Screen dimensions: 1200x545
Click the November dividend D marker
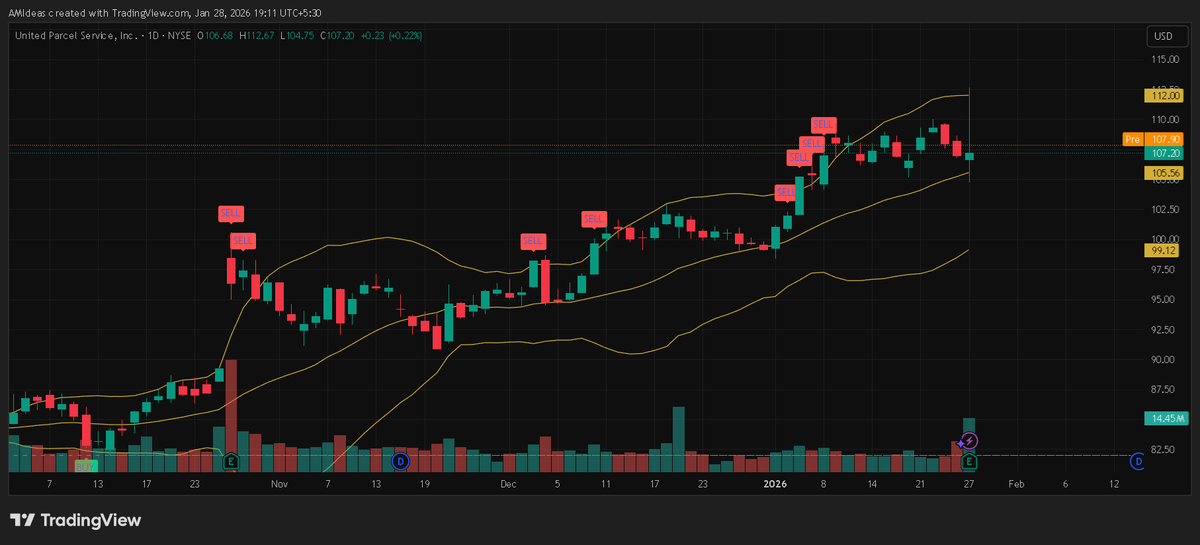pyautogui.click(x=400, y=461)
